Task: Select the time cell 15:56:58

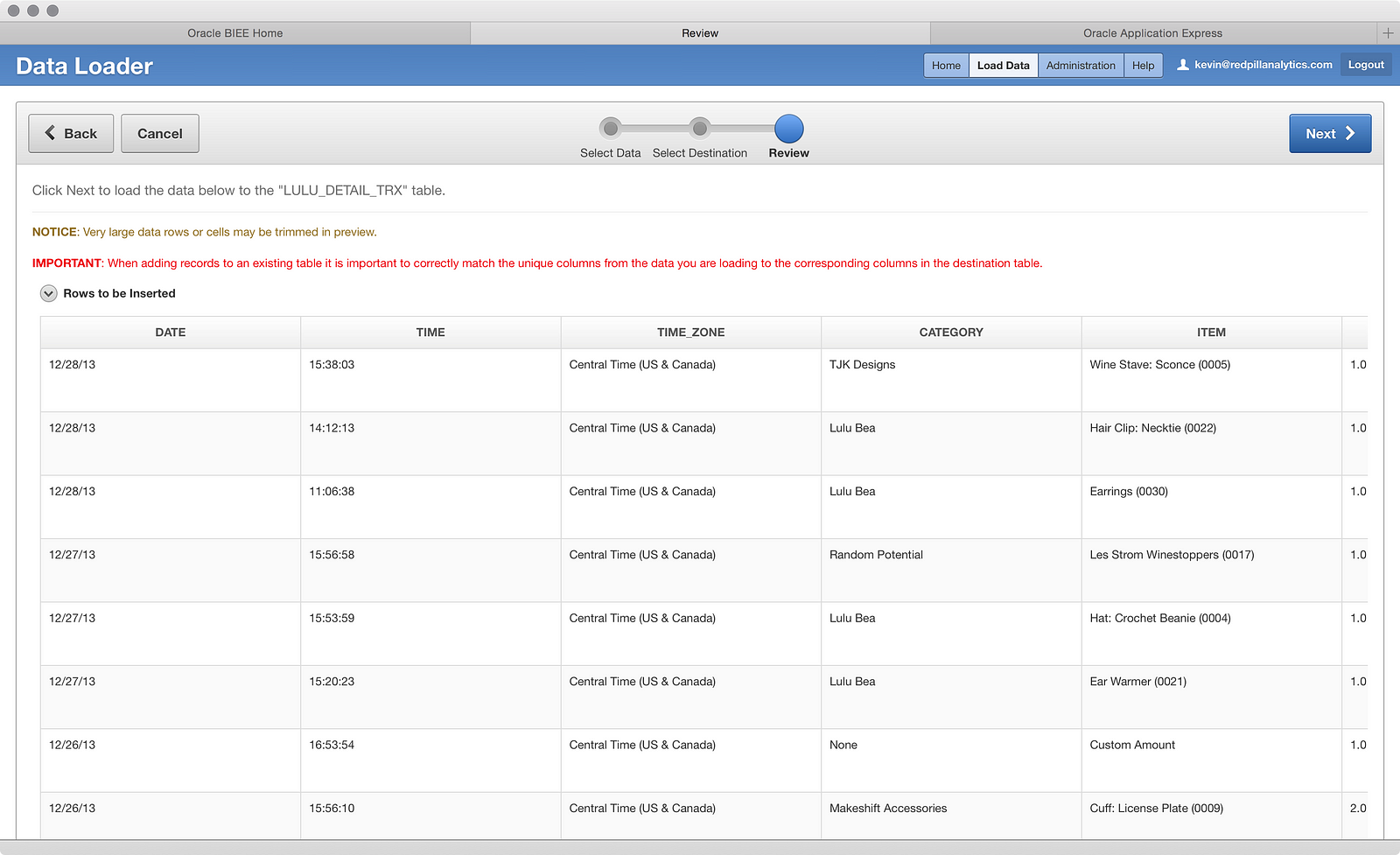Action: coord(430,571)
